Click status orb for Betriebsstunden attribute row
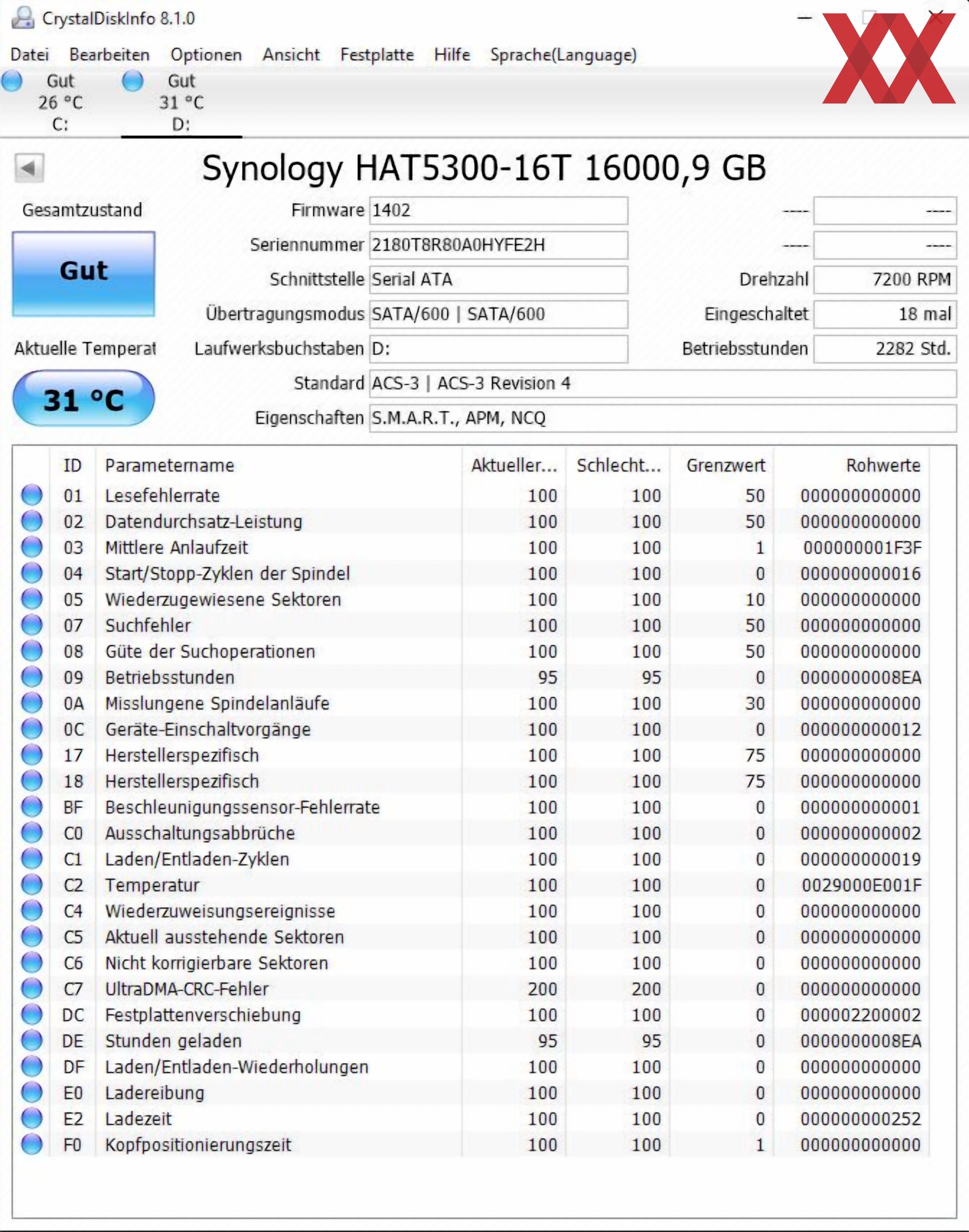The height and width of the screenshot is (1232, 969). [x=32, y=677]
